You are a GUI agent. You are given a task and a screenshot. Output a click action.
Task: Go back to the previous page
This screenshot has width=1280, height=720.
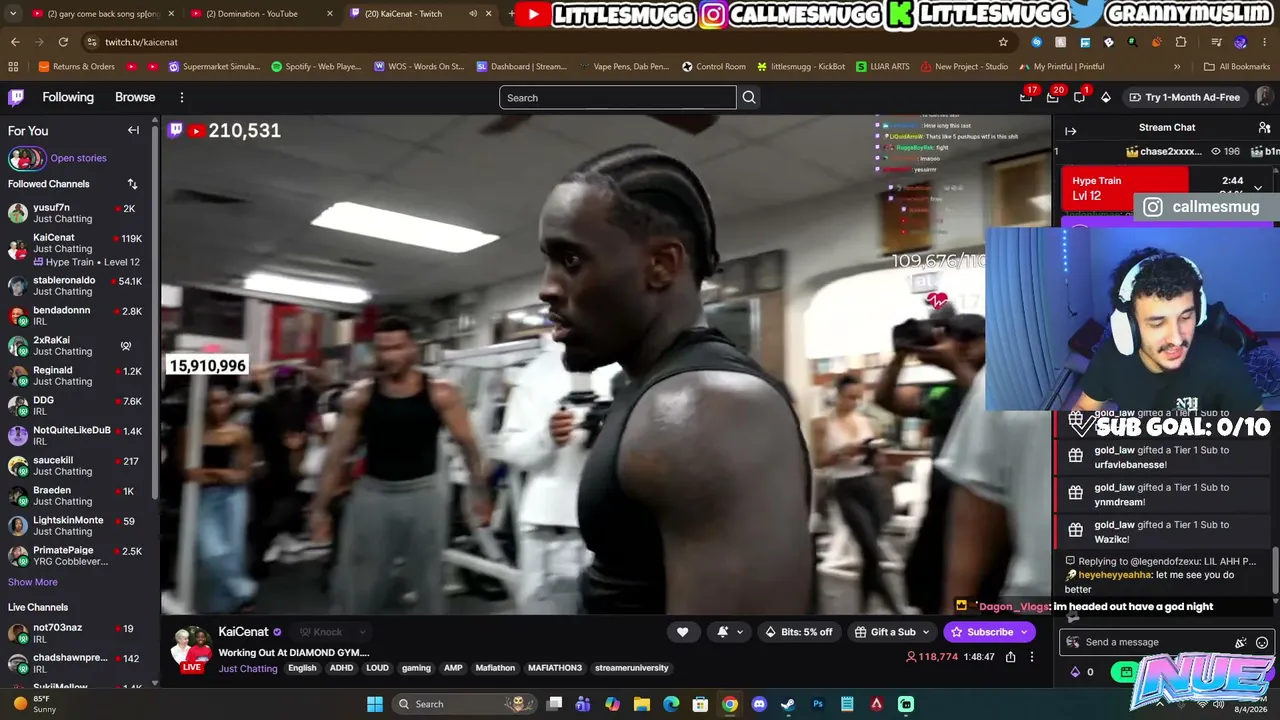coord(15,42)
